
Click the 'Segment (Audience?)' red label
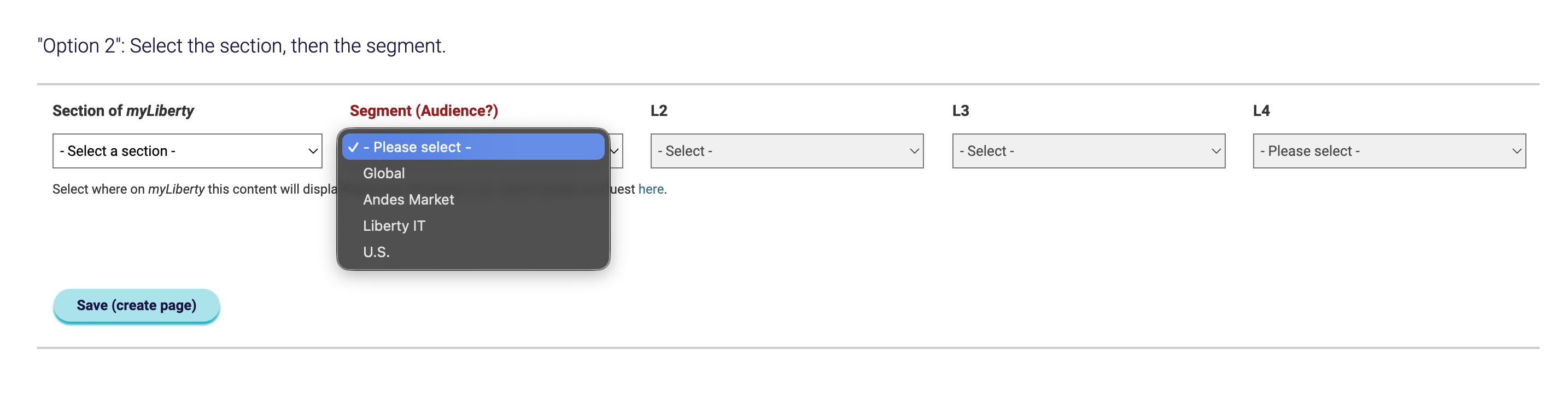pos(424,111)
